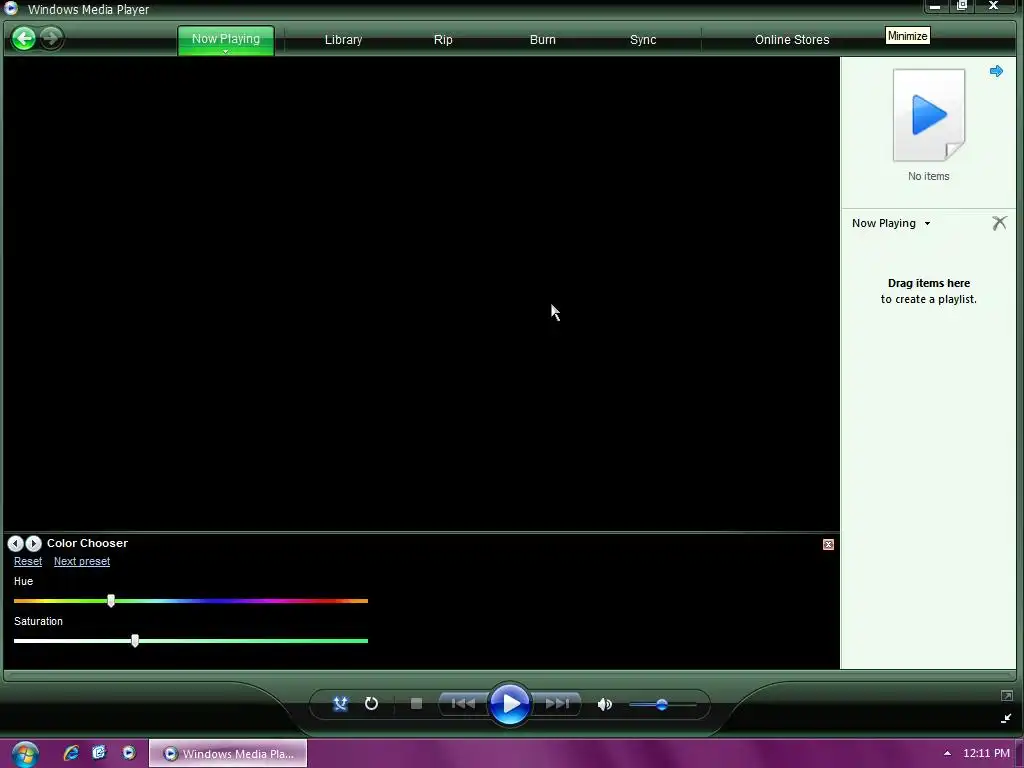Show hidden system tray icons
1024x768 pixels.
(x=948, y=753)
